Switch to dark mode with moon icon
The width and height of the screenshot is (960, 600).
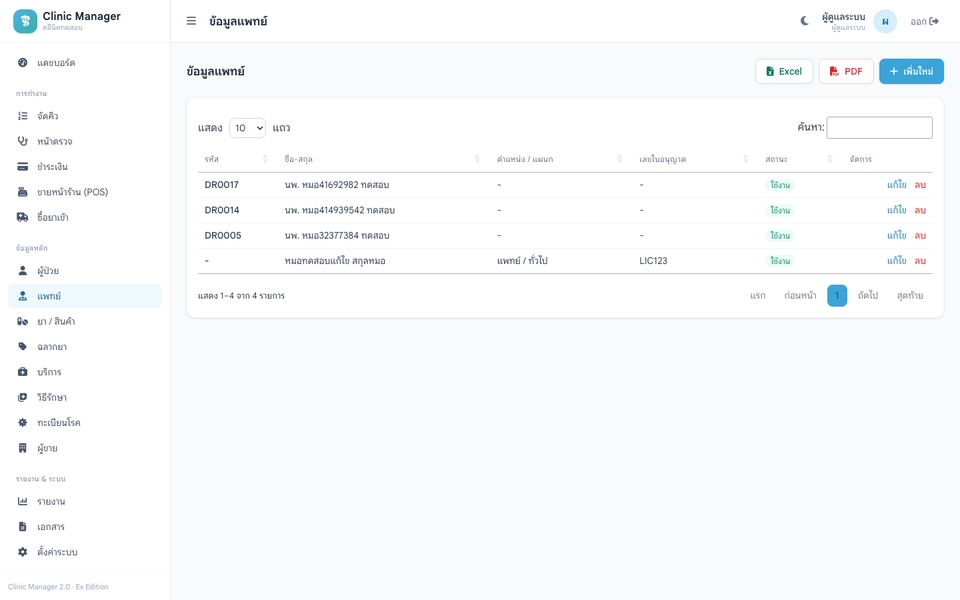point(804,21)
